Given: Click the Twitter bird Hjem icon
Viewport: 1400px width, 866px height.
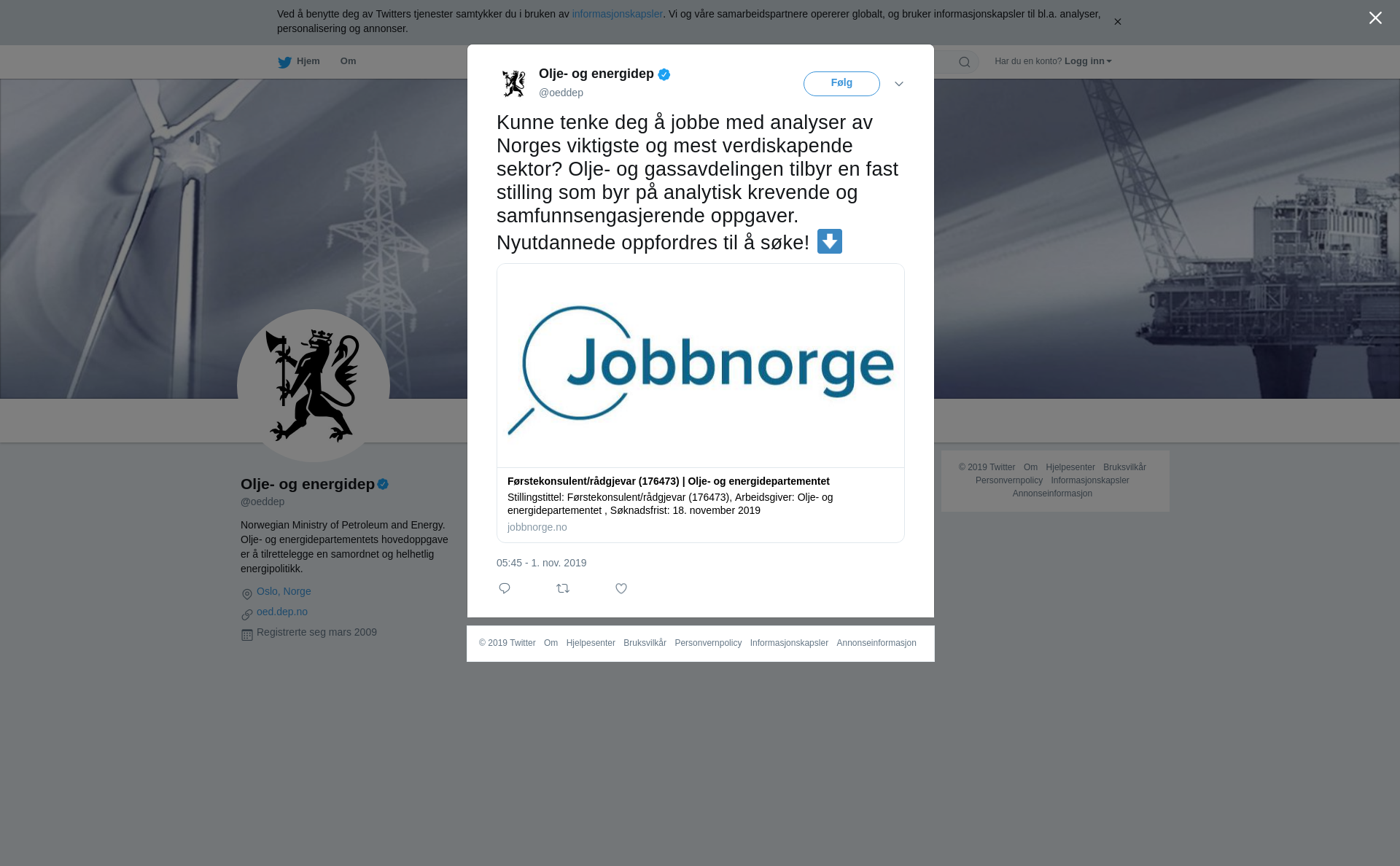Looking at the screenshot, I should (x=284, y=62).
